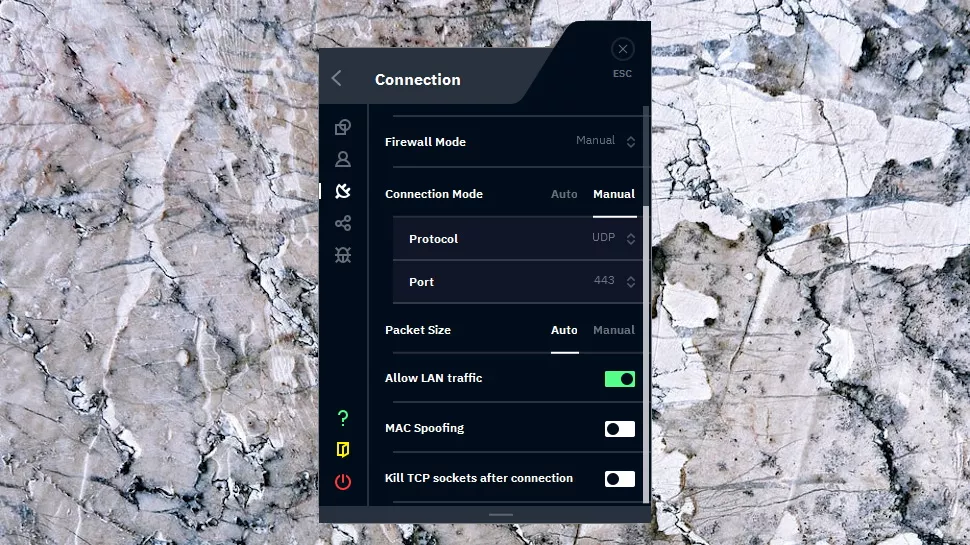This screenshot has height=545, width=970.
Task: Open the Account sidebar icon
Action: (x=343, y=159)
